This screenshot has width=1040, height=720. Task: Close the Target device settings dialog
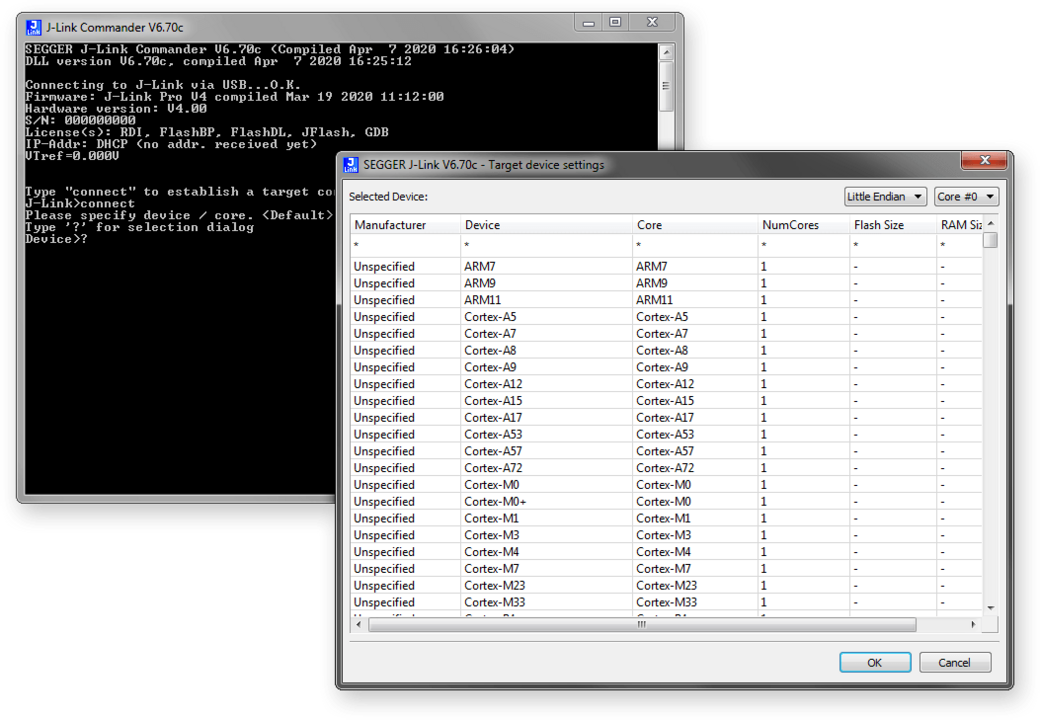985,160
